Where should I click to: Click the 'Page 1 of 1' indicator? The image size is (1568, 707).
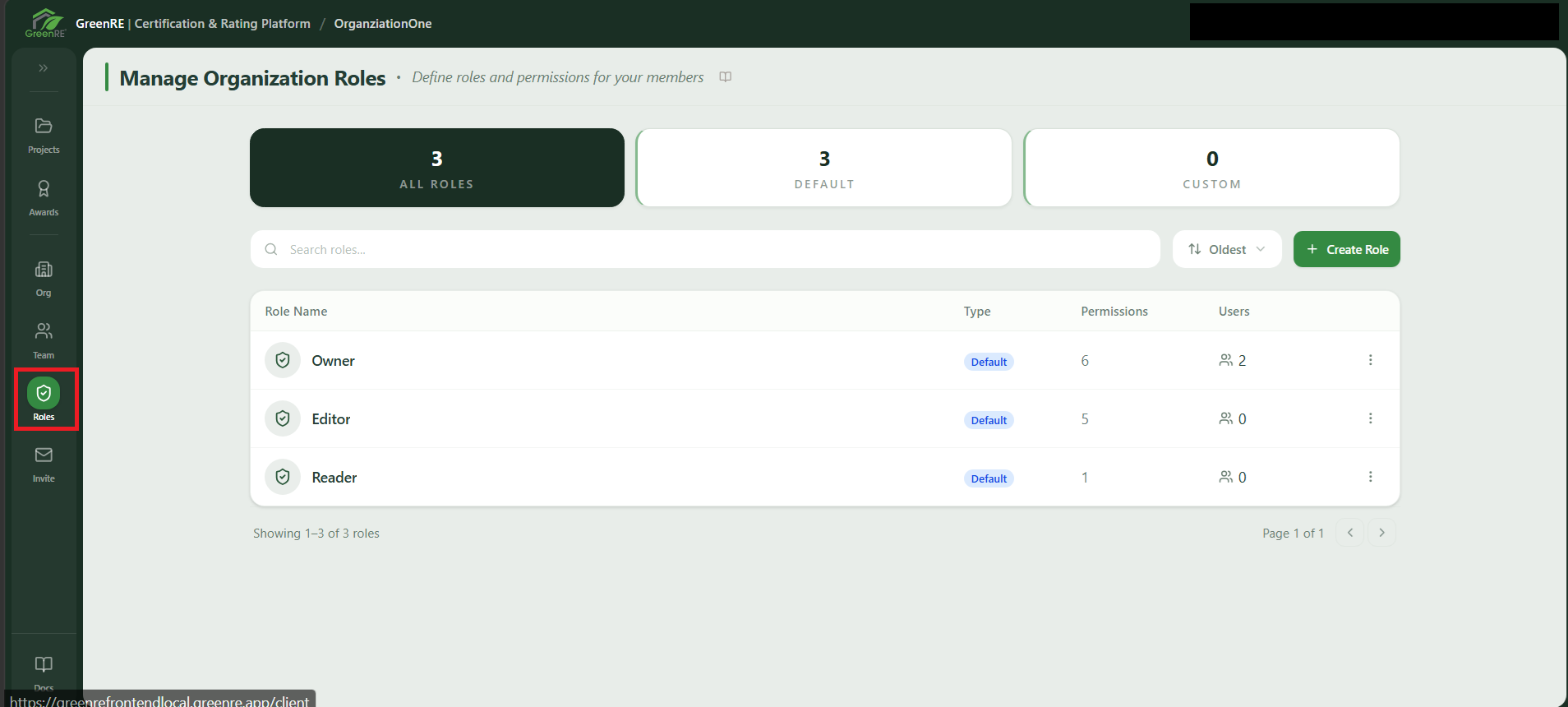(1293, 534)
